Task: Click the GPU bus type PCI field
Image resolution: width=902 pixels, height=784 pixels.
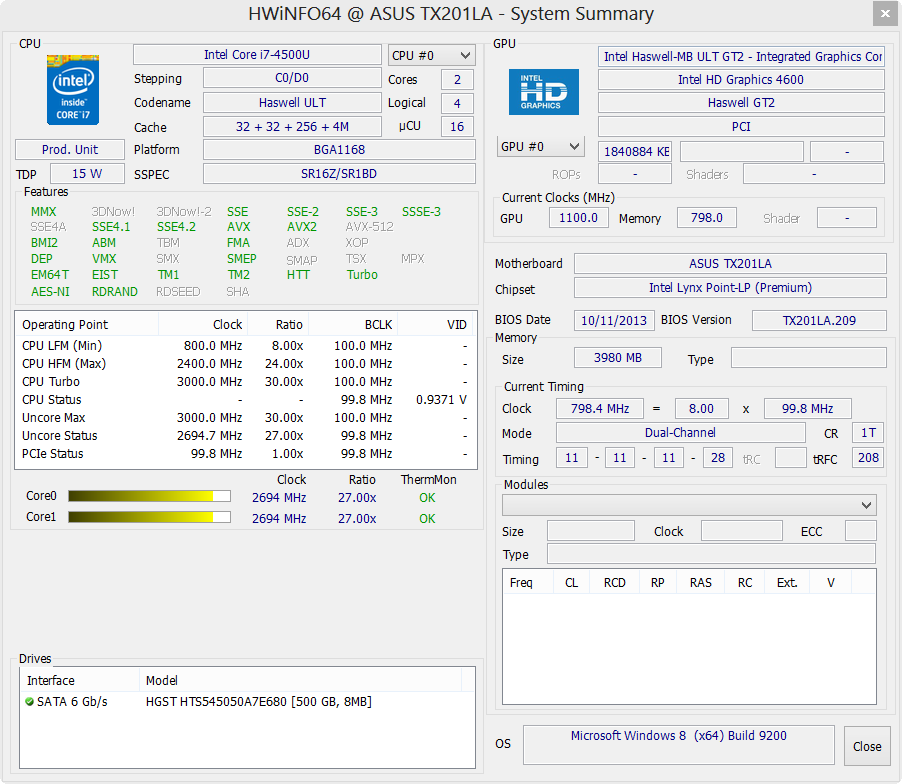Action: tap(741, 127)
